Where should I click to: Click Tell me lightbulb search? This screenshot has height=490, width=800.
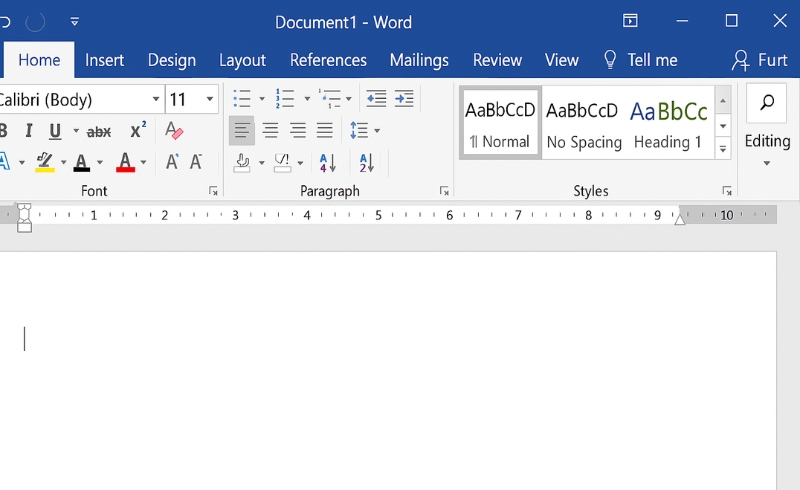click(640, 60)
